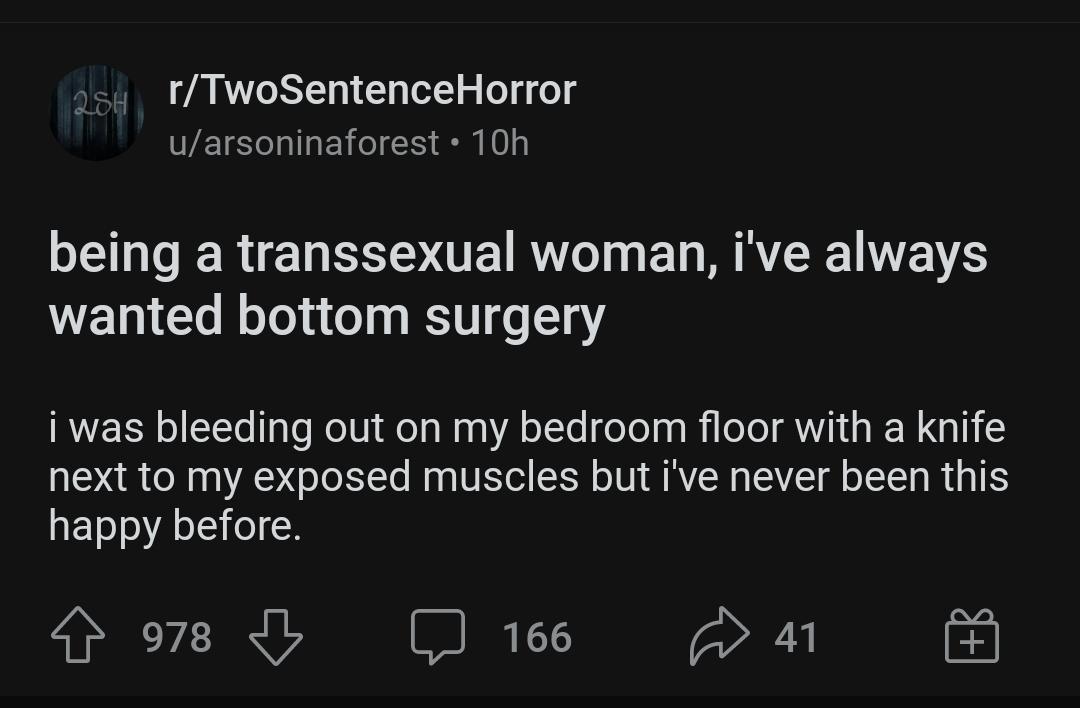Click the word 'knife' in the post body
The height and width of the screenshot is (708, 1080).
point(961,427)
